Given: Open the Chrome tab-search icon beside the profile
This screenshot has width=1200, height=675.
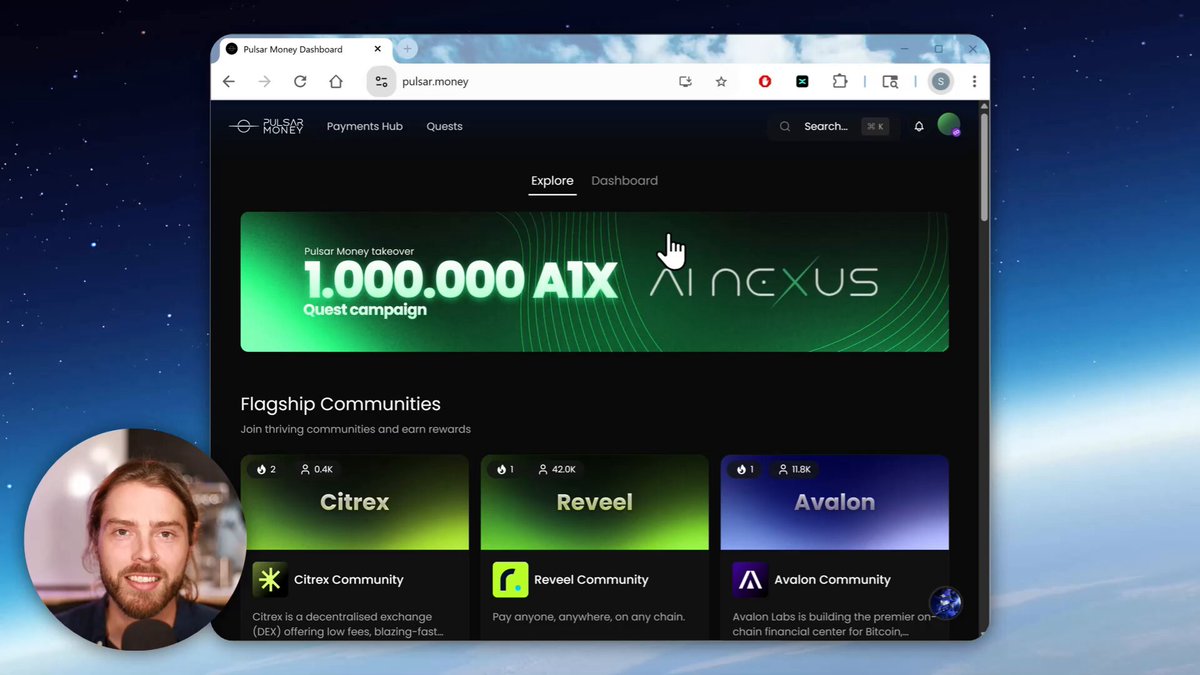Looking at the screenshot, I should [x=890, y=82].
